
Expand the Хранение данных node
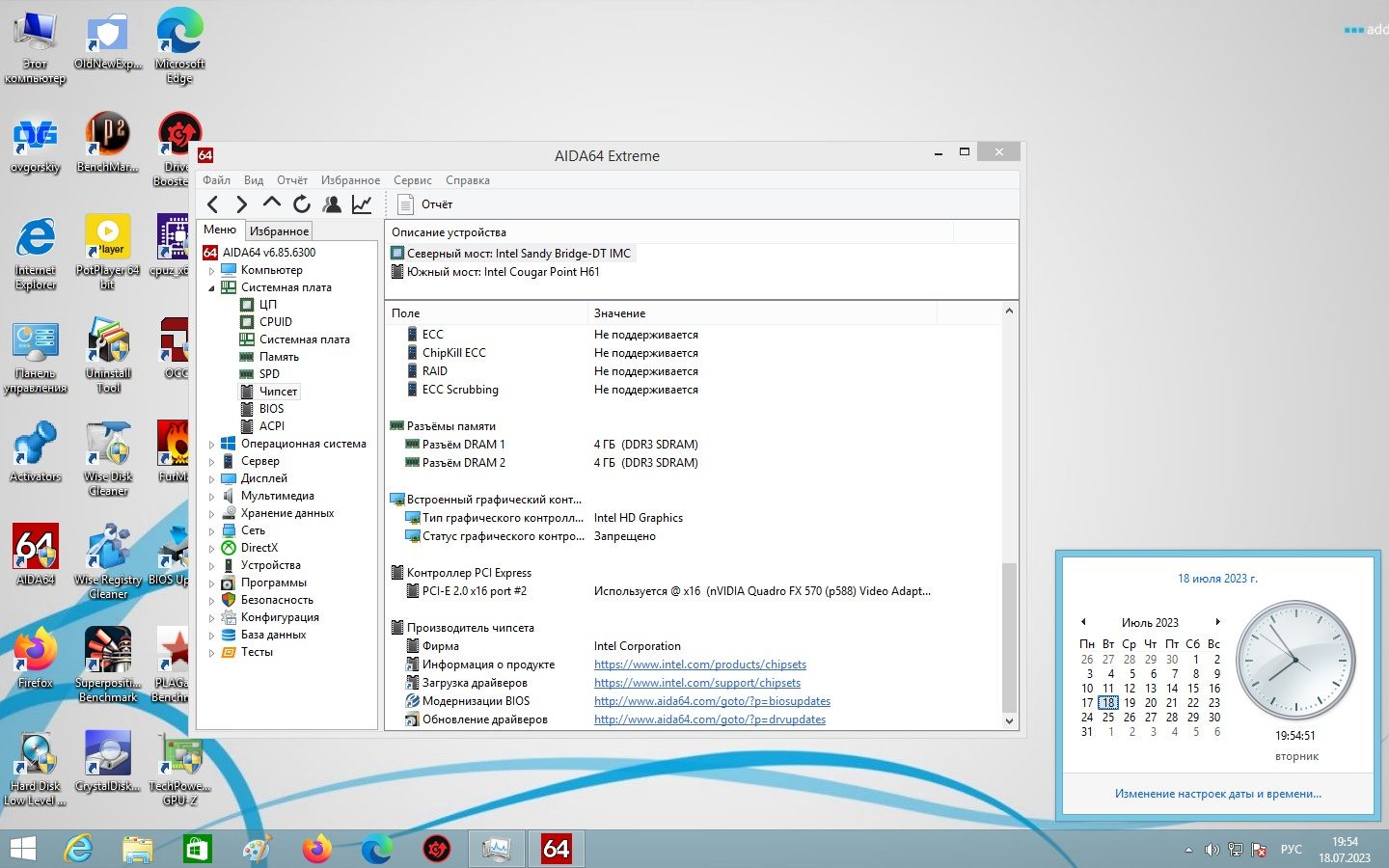pos(212,514)
